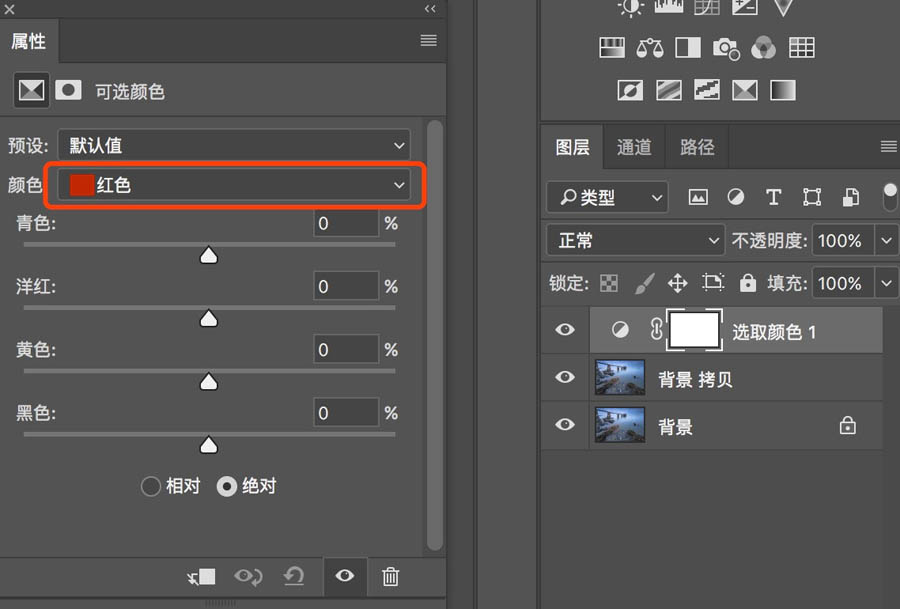Hide the 选取颜色 1 layer

click(x=565, y=329)
